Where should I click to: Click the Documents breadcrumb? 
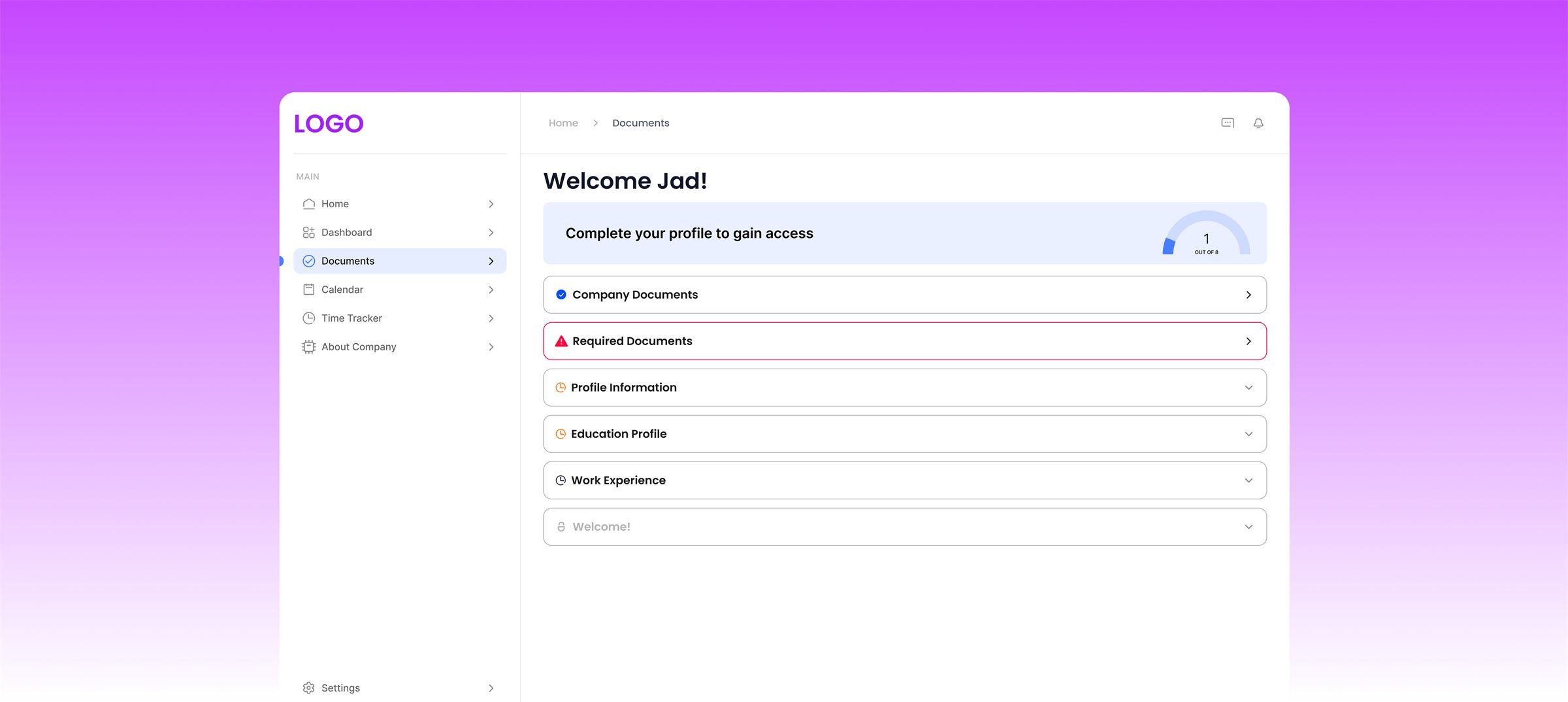point(641,123)
